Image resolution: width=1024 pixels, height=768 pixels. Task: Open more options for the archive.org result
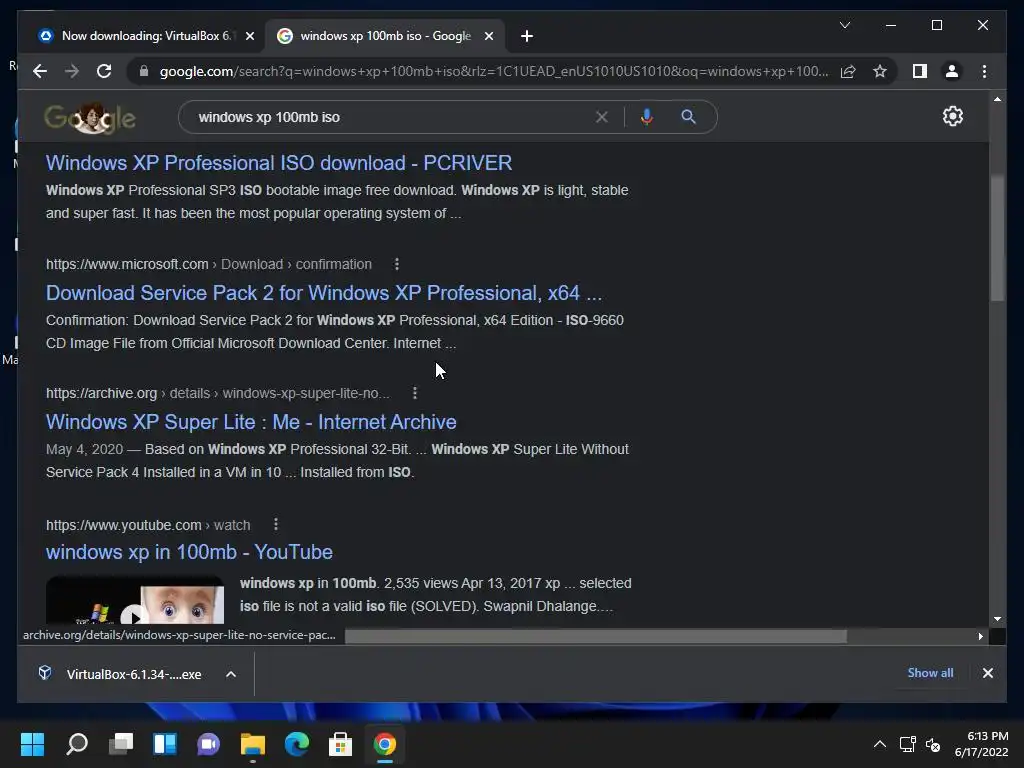[x=415, y=393]
